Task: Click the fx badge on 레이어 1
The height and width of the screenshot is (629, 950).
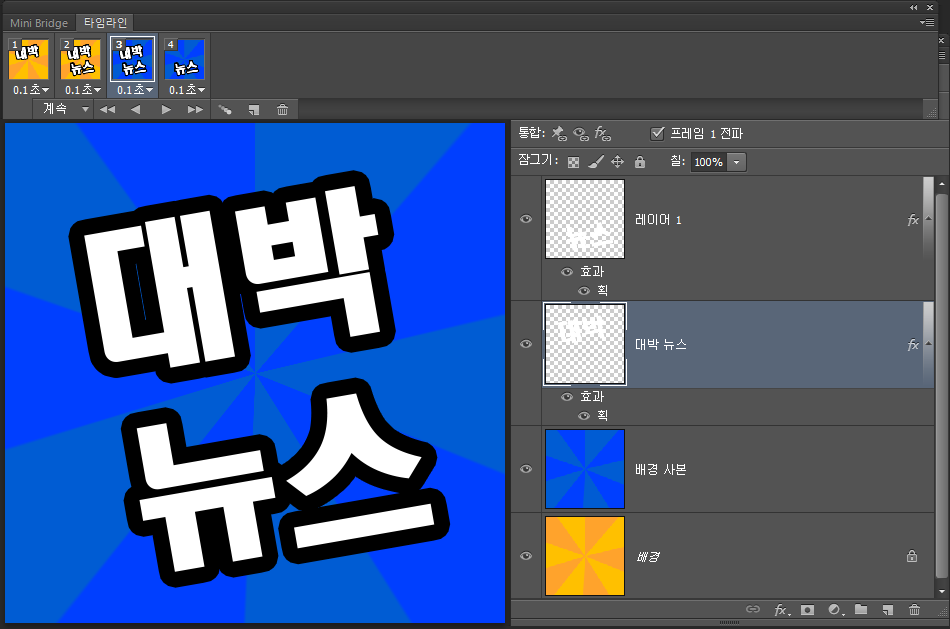Action: [912, 219]
